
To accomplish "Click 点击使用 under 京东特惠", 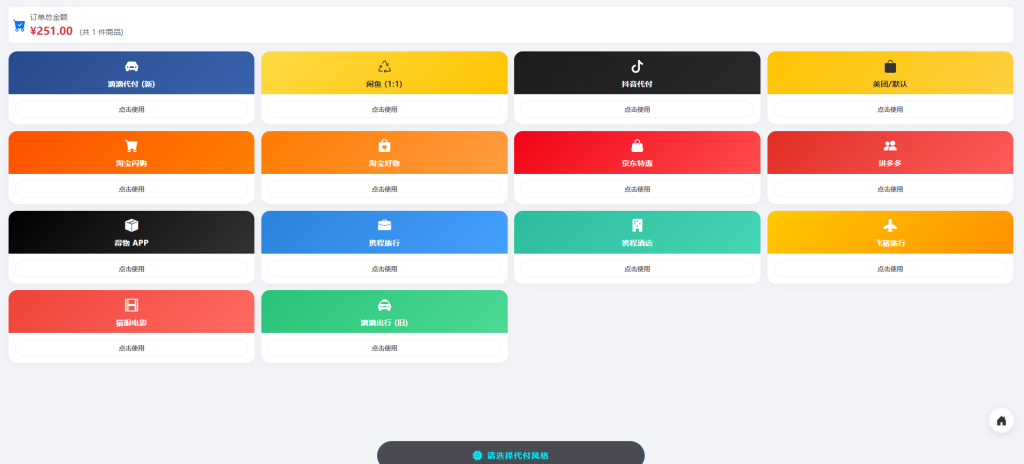I will pyautogui.click(x=637, y=189).
